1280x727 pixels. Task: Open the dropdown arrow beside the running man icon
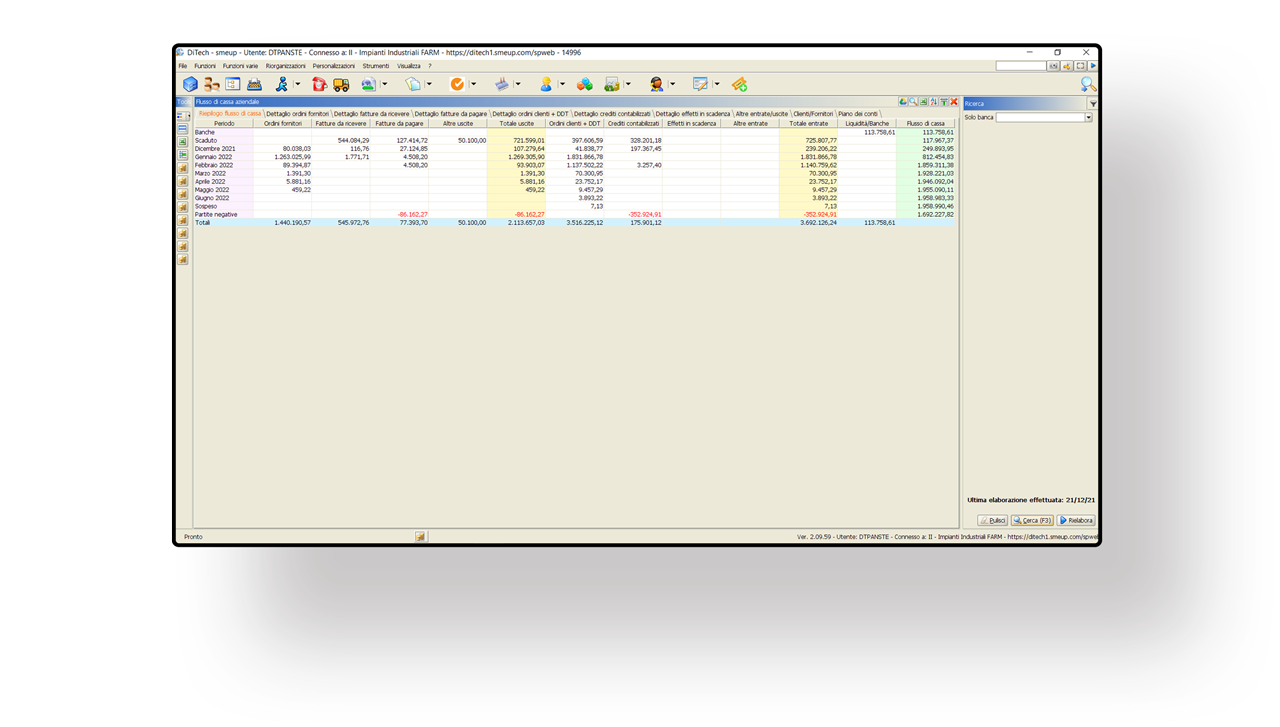pyautogui.click(x=296, y=84)
